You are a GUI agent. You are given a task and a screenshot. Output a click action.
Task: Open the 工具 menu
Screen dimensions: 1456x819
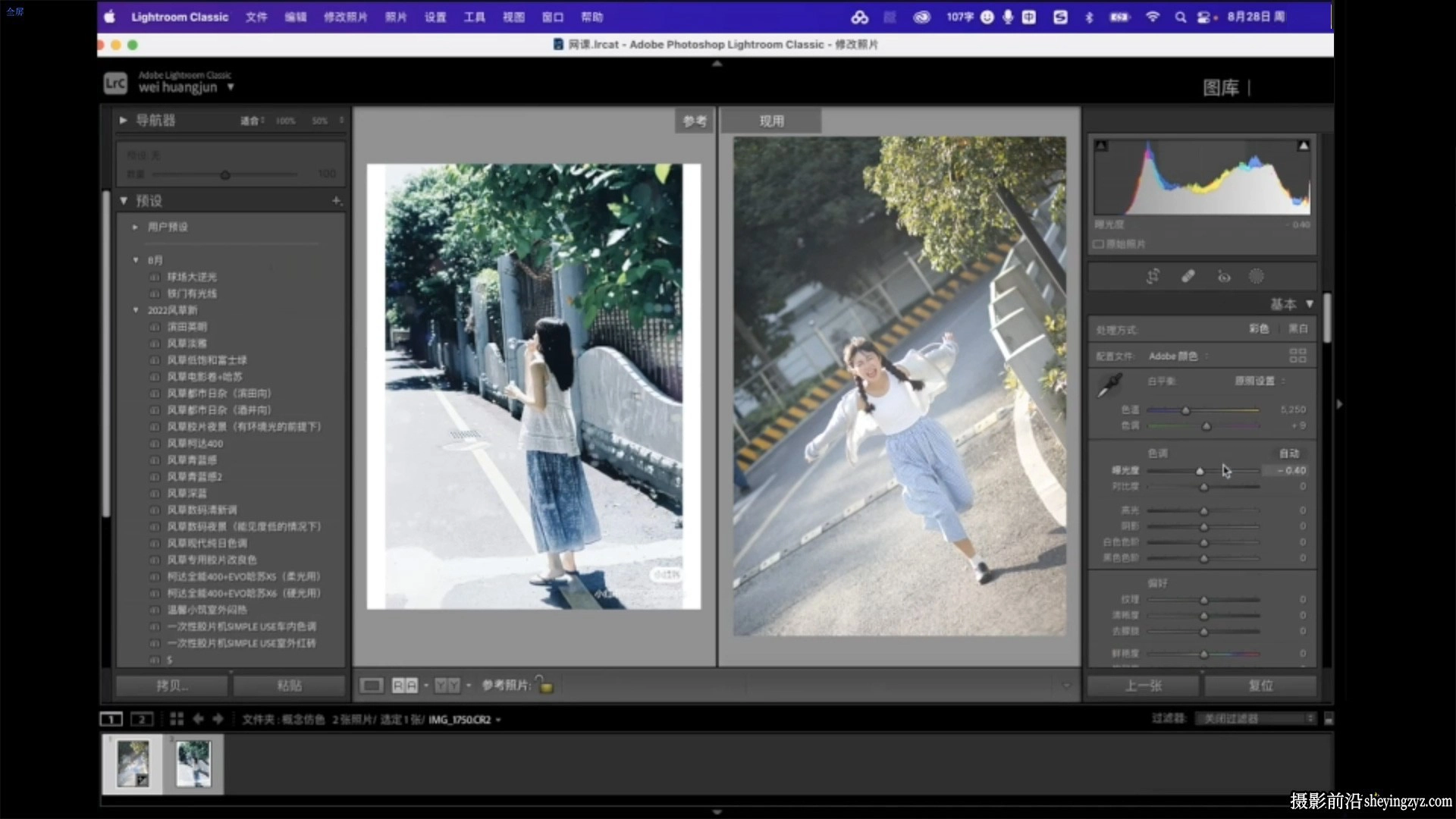point(474,17)
